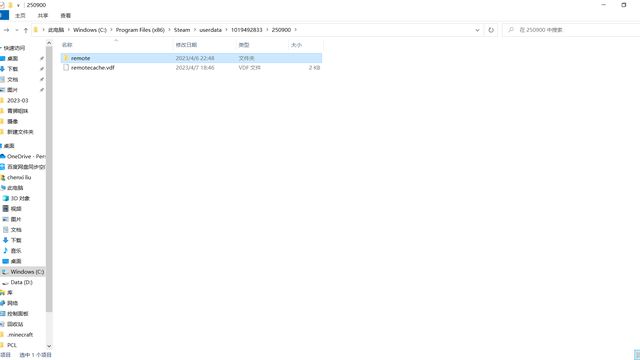The image size is (640, 360).
Task: Open pinned 桌面 Desktop in Quick access
Action: (13, 58)
